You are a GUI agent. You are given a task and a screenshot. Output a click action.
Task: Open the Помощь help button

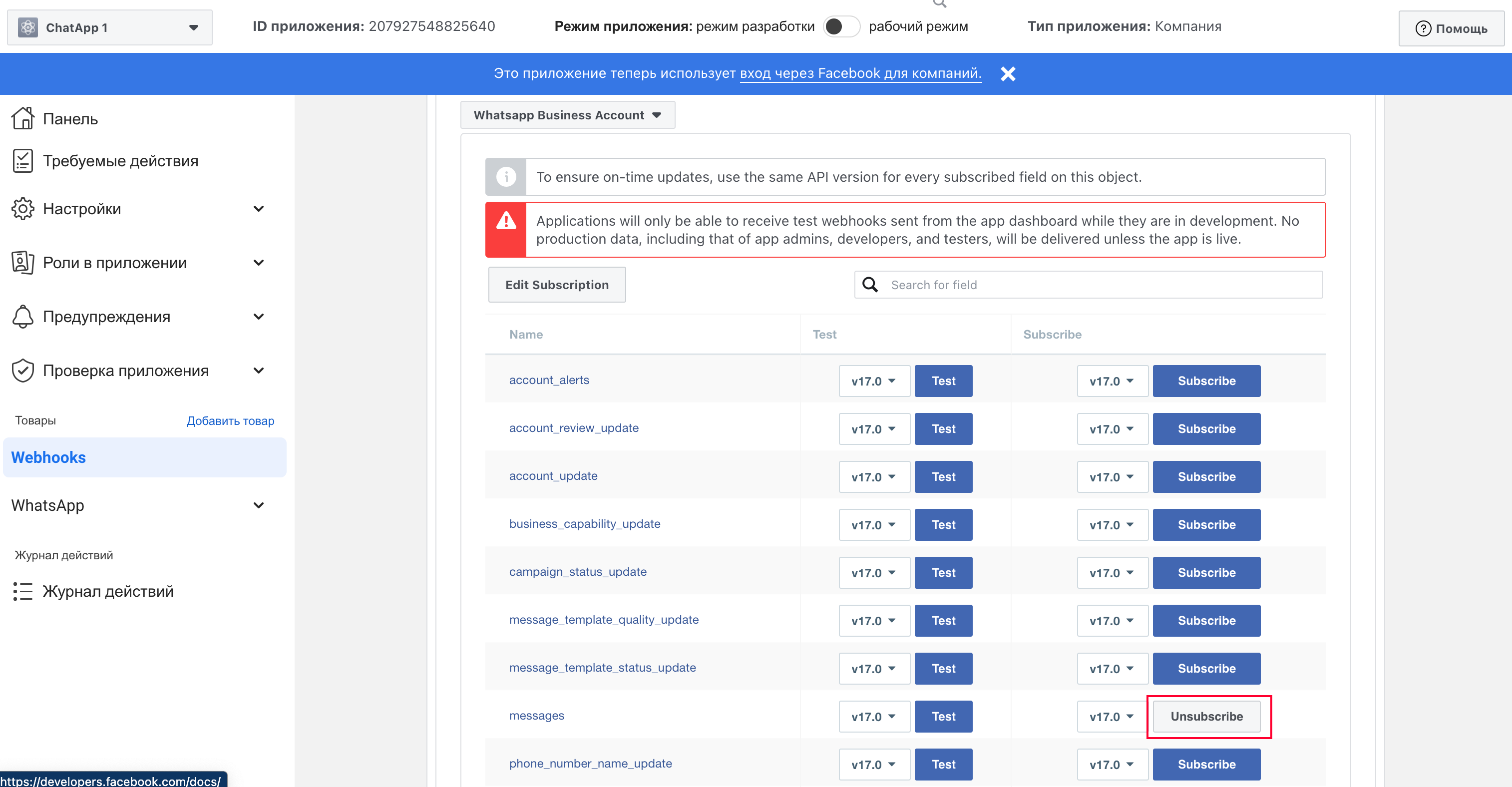point(1451,28)
